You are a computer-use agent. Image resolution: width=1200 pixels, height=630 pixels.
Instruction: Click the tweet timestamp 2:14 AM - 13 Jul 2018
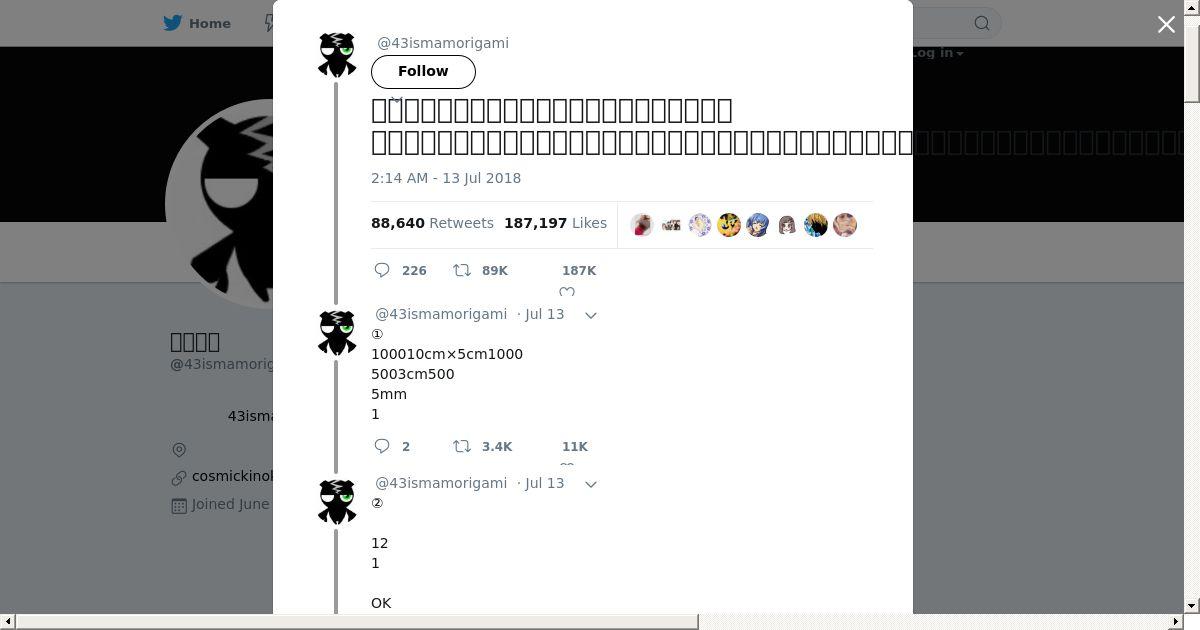pyautogui.click(x=446, y=178)
